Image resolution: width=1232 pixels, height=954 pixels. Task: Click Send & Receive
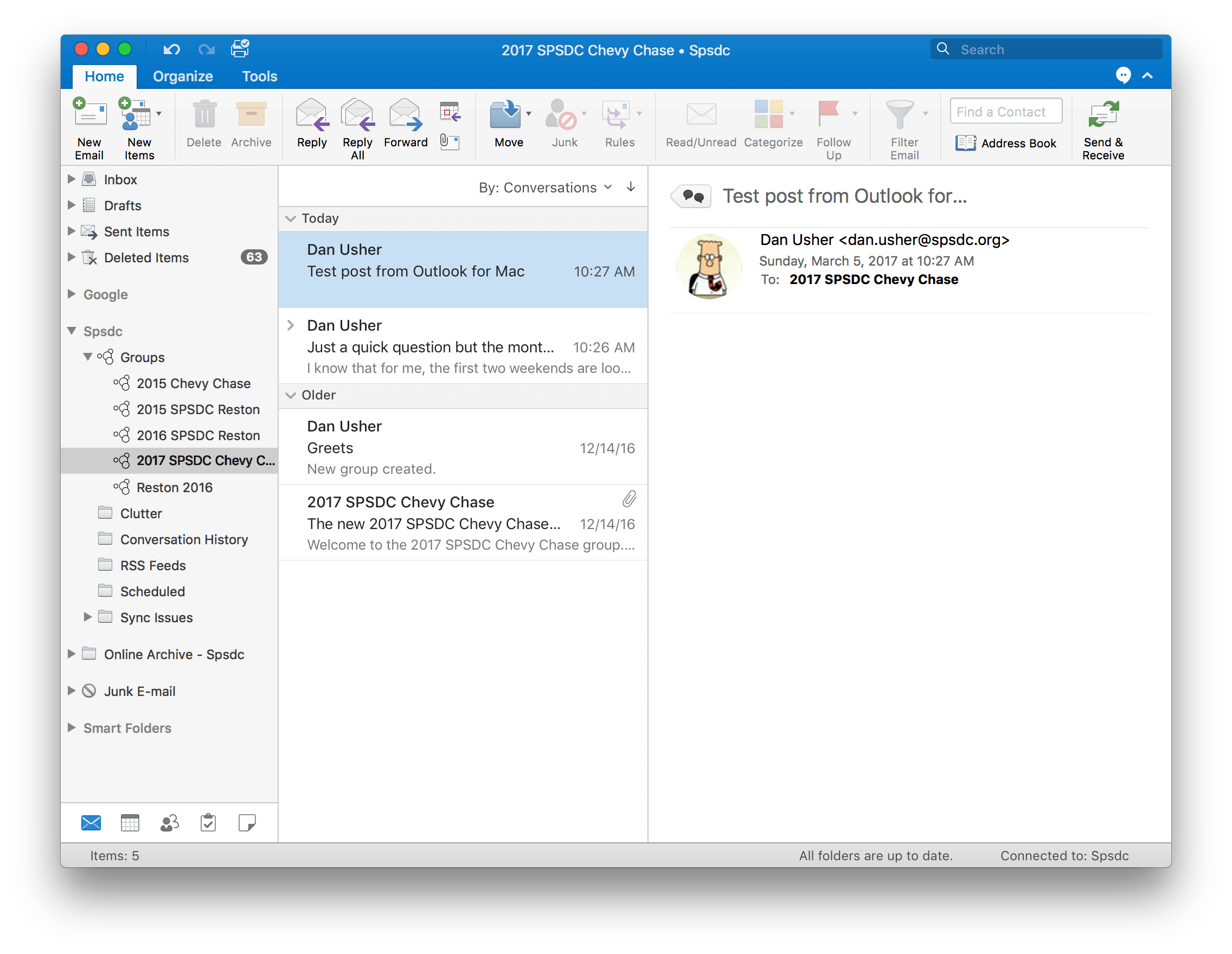(x=1103, y=125)
